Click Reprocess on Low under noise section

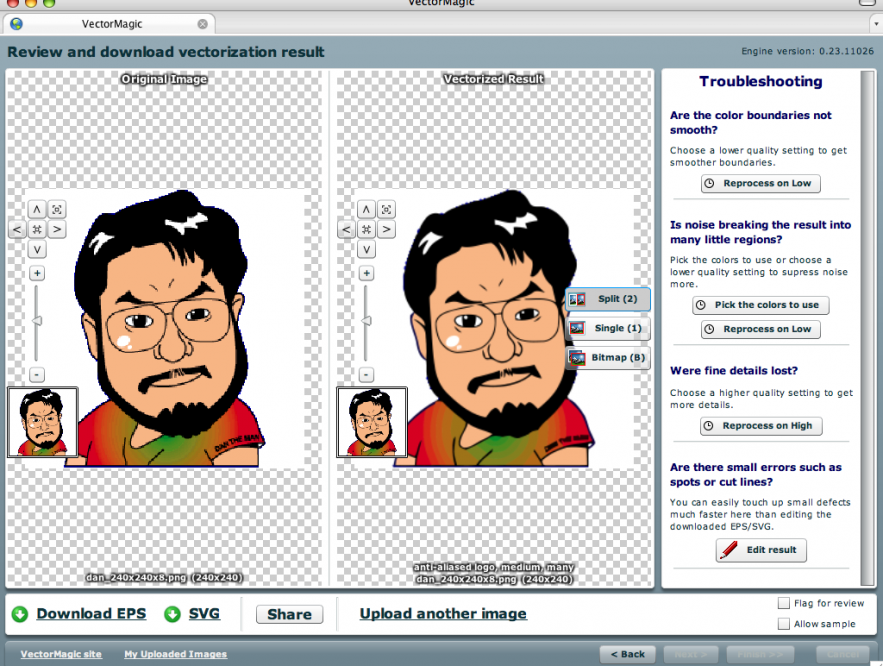760,329
